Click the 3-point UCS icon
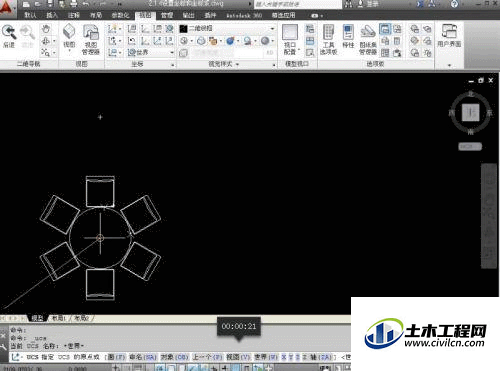Screen dimensions: 500x371 click(170, 41)
